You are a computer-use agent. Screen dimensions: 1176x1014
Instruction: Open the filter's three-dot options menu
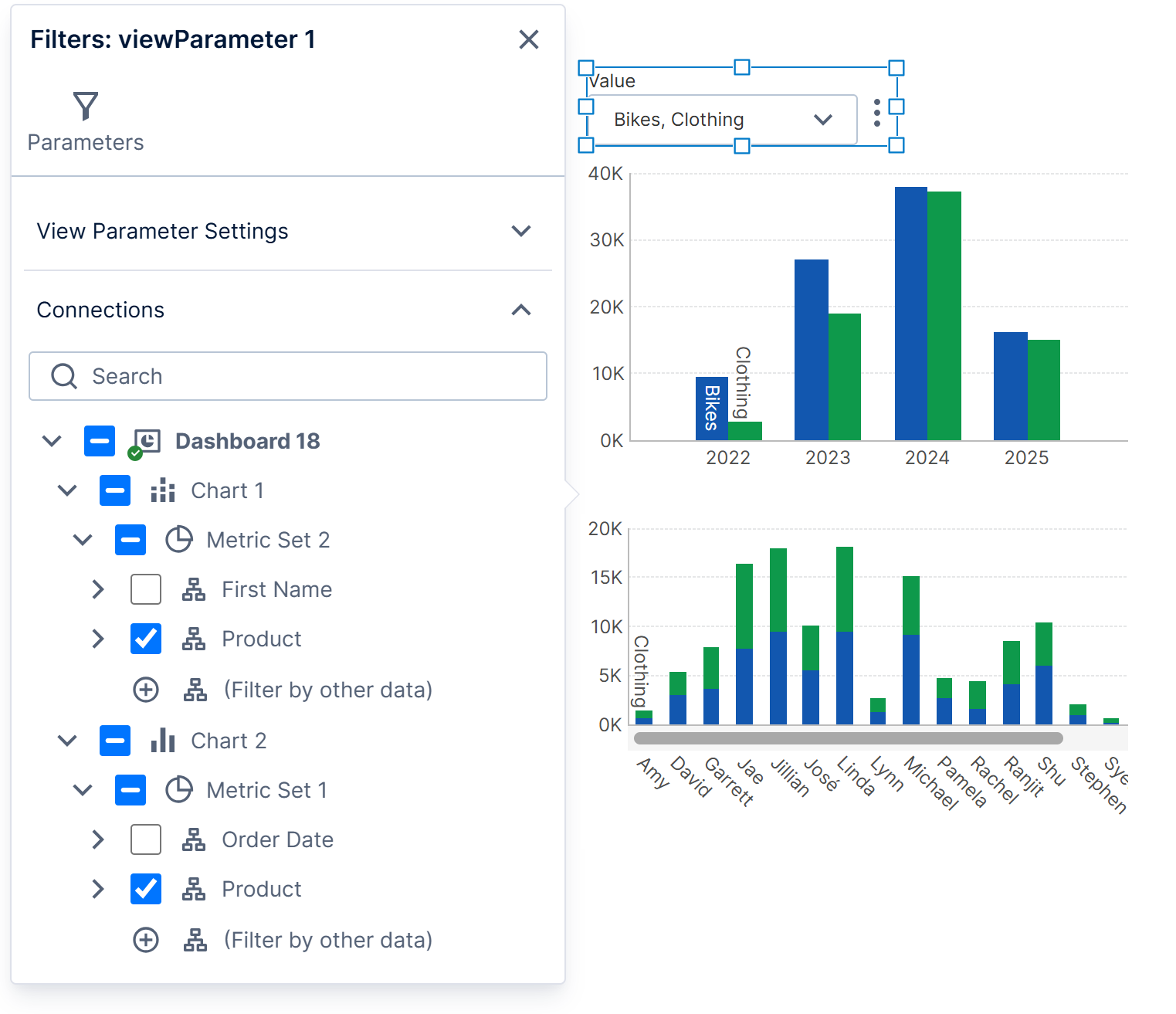pos(876,113)
